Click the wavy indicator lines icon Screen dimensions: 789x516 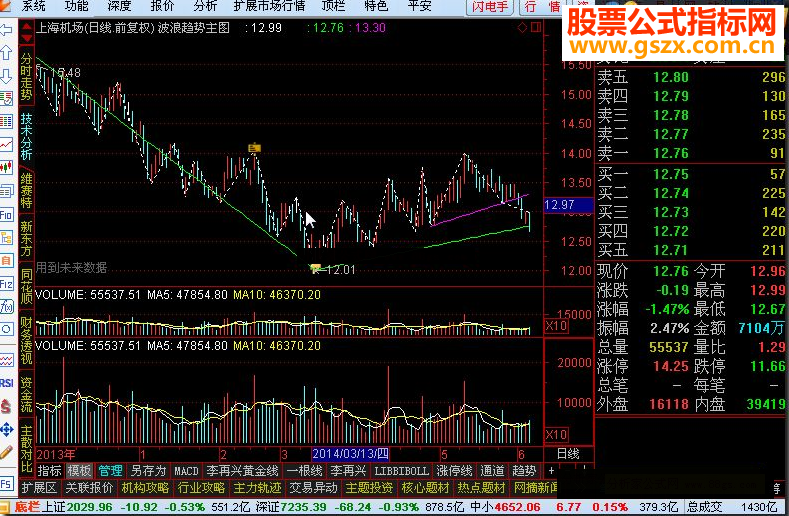[x=7, y=359]
